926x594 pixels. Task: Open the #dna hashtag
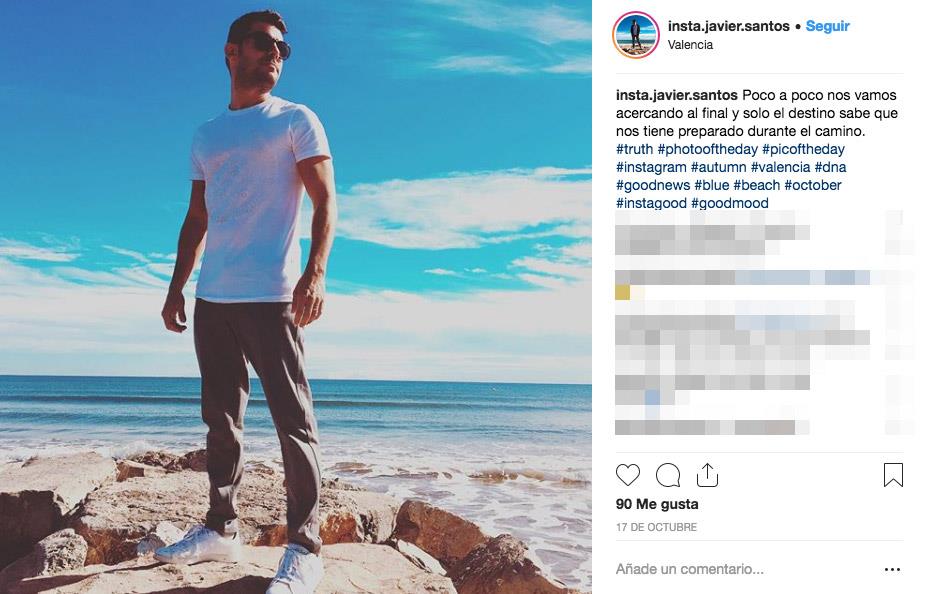(830, 167)
